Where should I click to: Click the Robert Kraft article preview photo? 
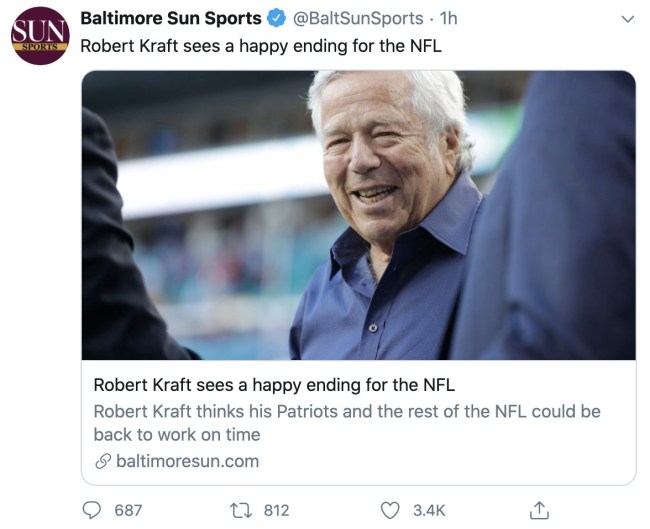pos(358,215)
